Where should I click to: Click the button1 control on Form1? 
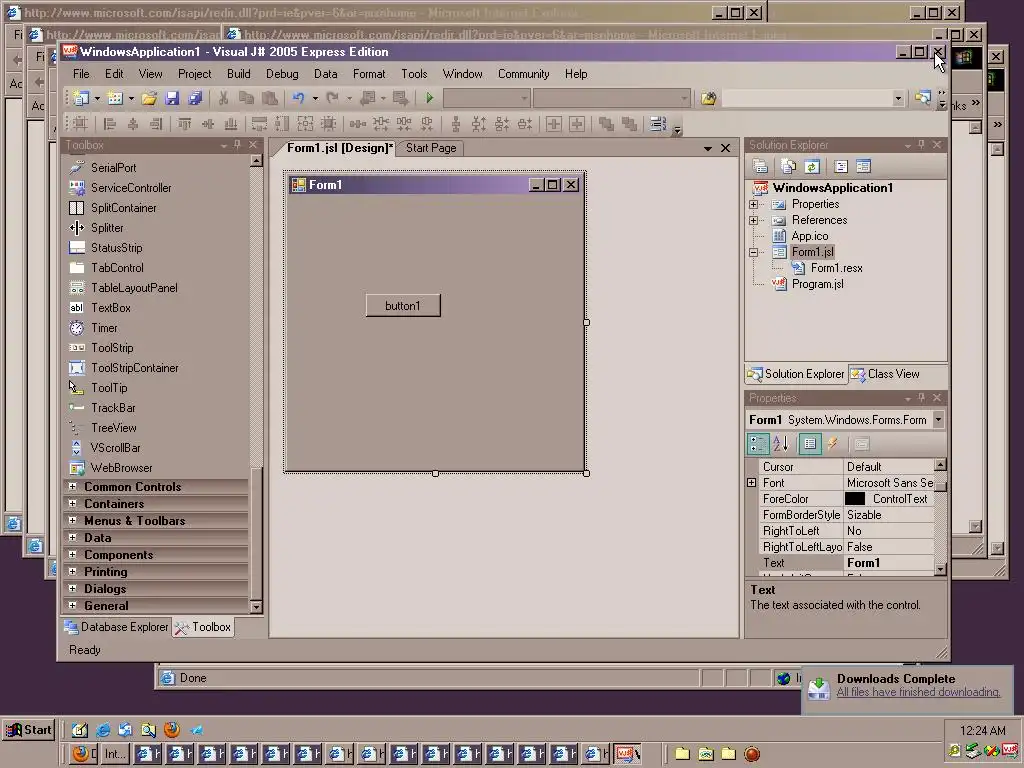(x=403, y=306)
